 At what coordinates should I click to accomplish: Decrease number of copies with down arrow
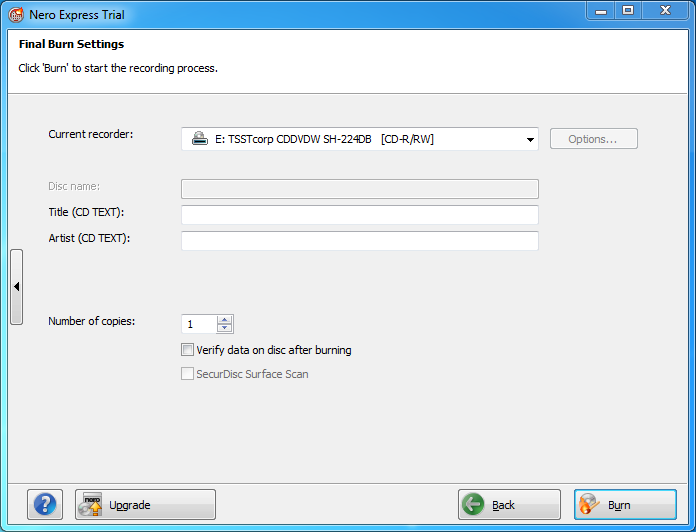tap(225, 328)
